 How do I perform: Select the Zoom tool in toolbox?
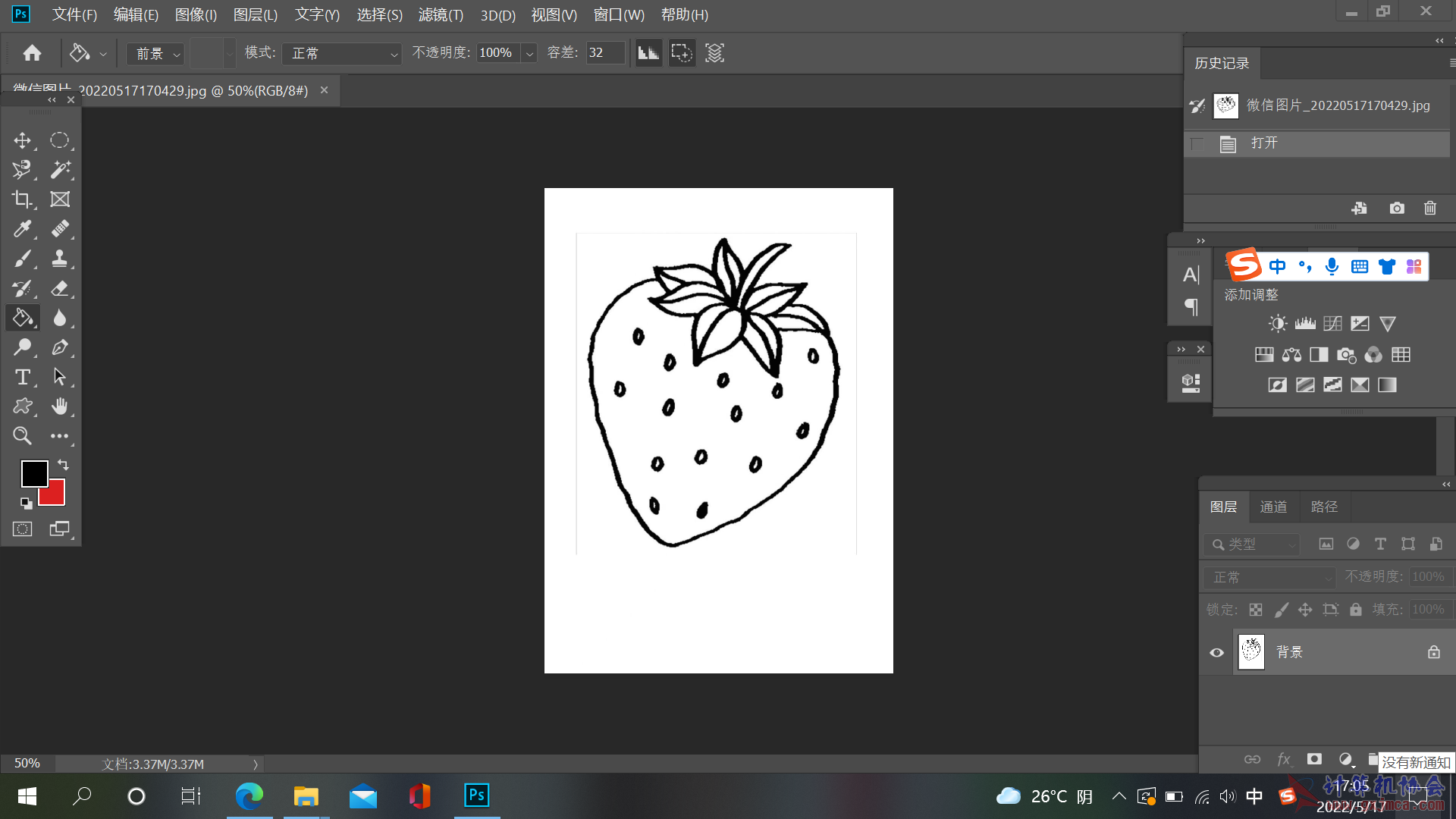tap(22, 436)
